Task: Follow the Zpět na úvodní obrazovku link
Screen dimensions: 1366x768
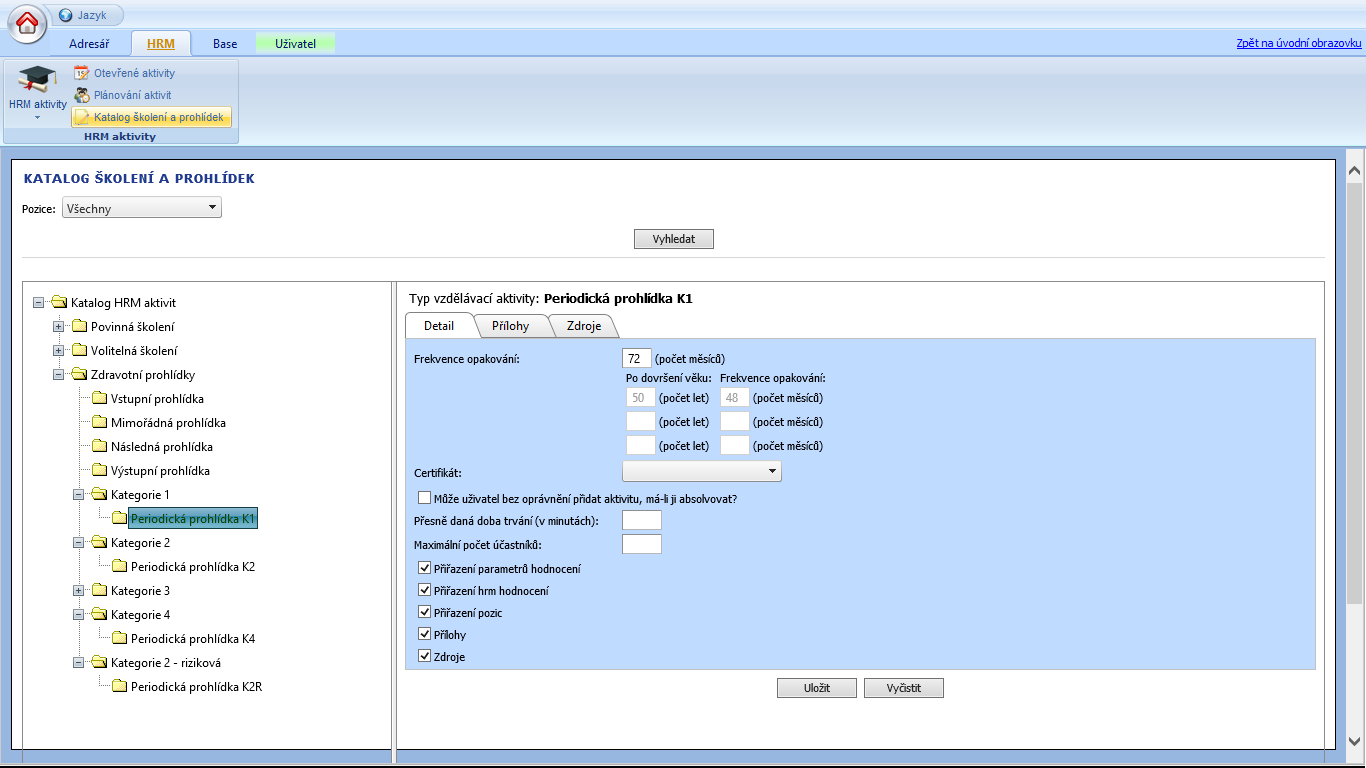Action: 1299,43
